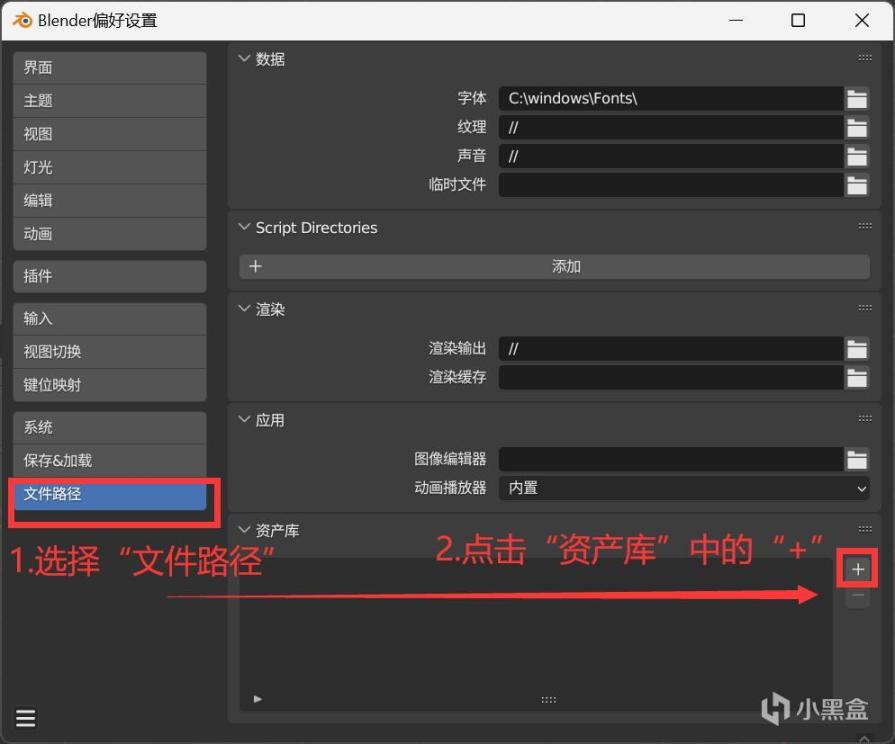Collapse the 应用 panel
This screenshot has width=895, height=744.
click(x=244, y=419)
